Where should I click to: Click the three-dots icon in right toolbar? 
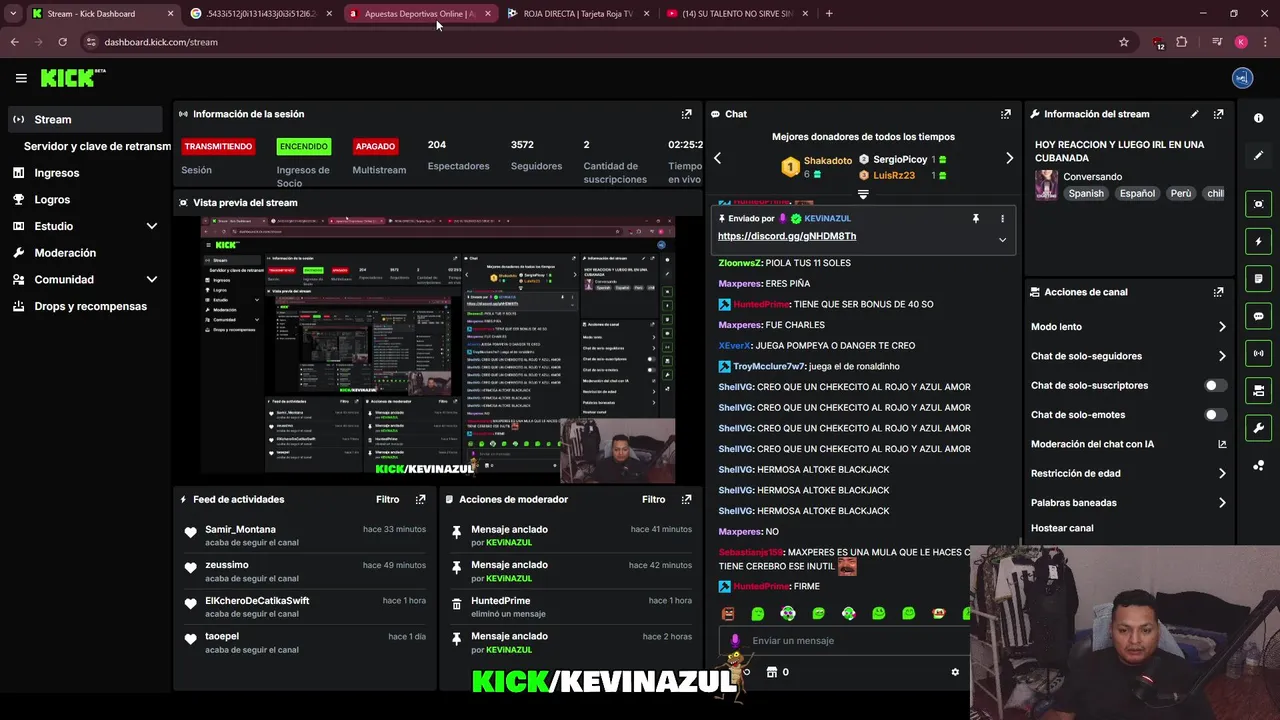[1258, 465]
